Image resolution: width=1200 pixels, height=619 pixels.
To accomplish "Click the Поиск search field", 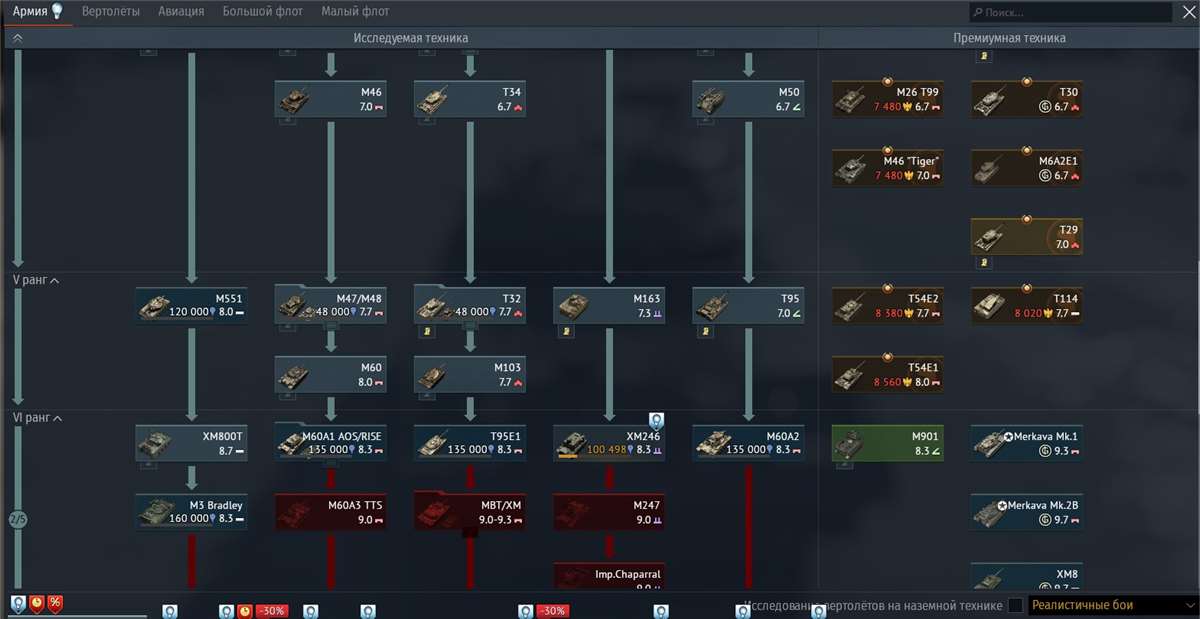I will tap(1070, 10).
